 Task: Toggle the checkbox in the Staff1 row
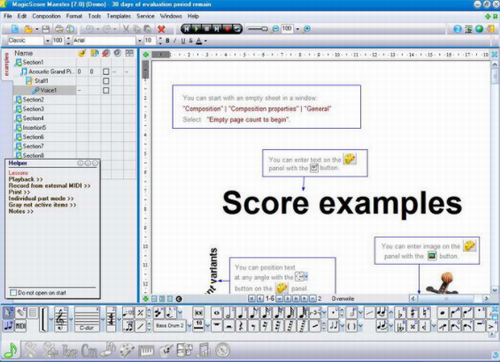point(106,81)
